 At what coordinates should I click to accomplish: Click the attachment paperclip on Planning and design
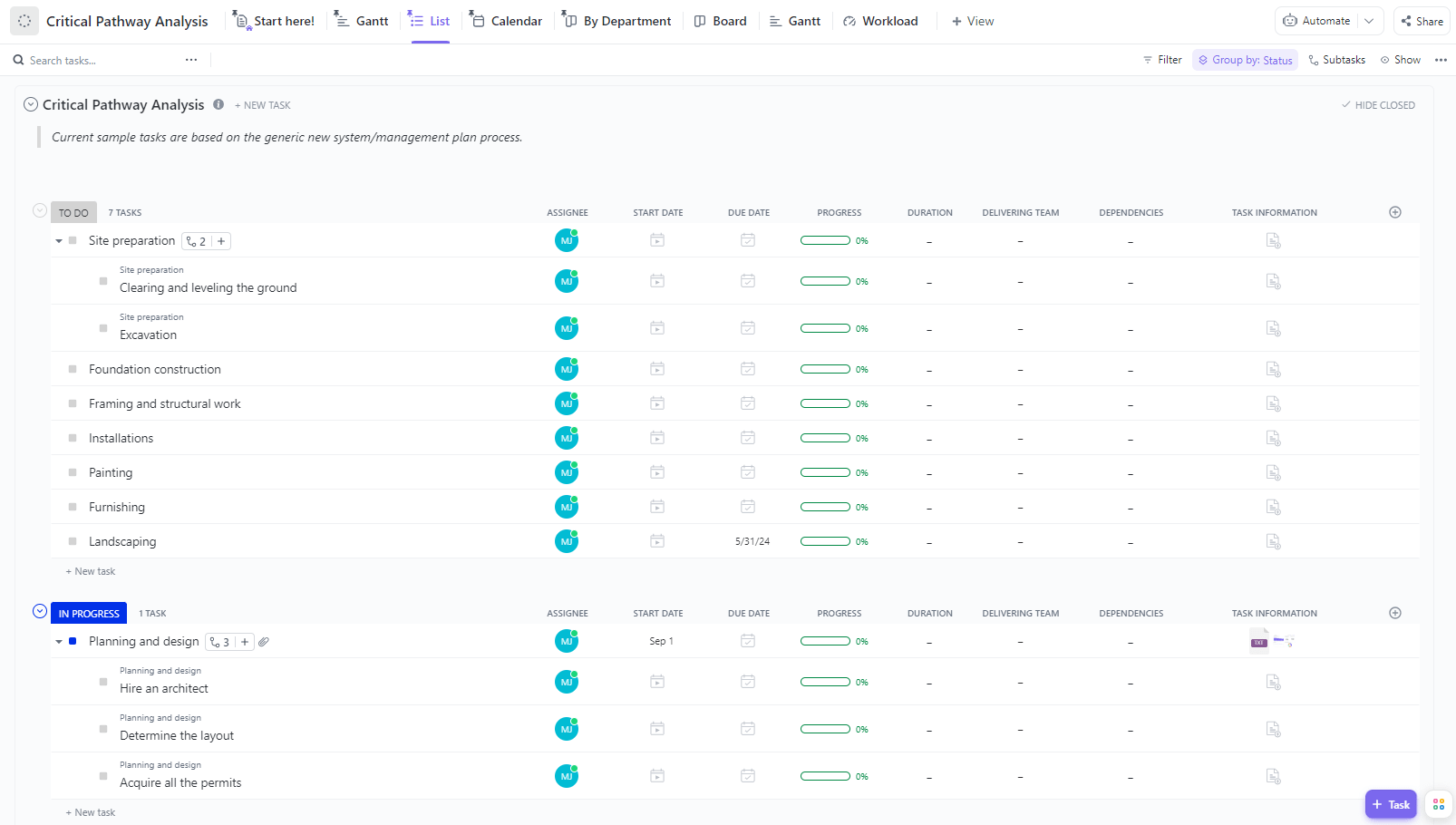point(264,642)
